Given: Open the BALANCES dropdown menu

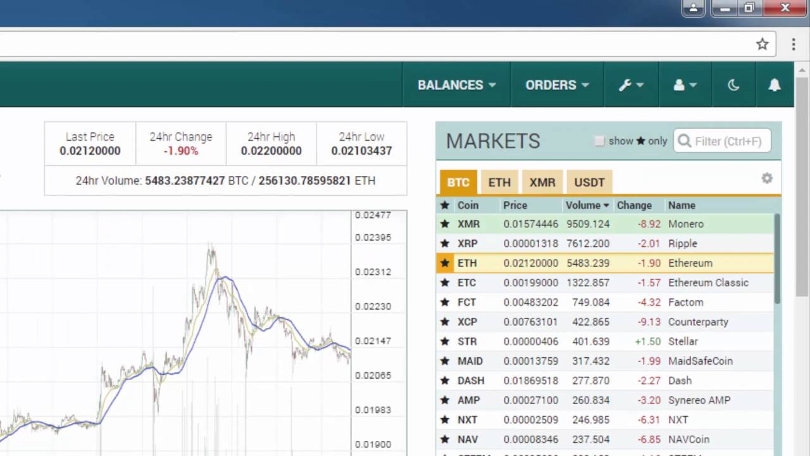Looking at the screenshot, I should 456,85.
